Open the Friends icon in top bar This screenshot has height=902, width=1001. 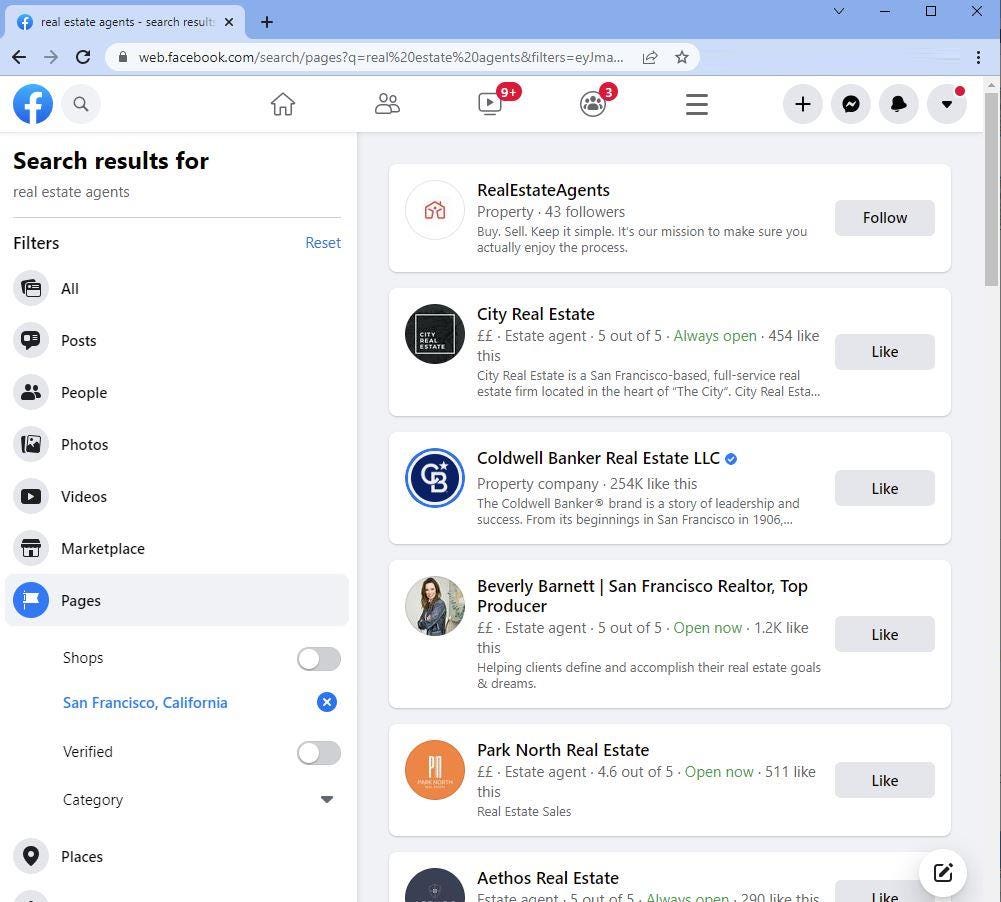point(387,104)
